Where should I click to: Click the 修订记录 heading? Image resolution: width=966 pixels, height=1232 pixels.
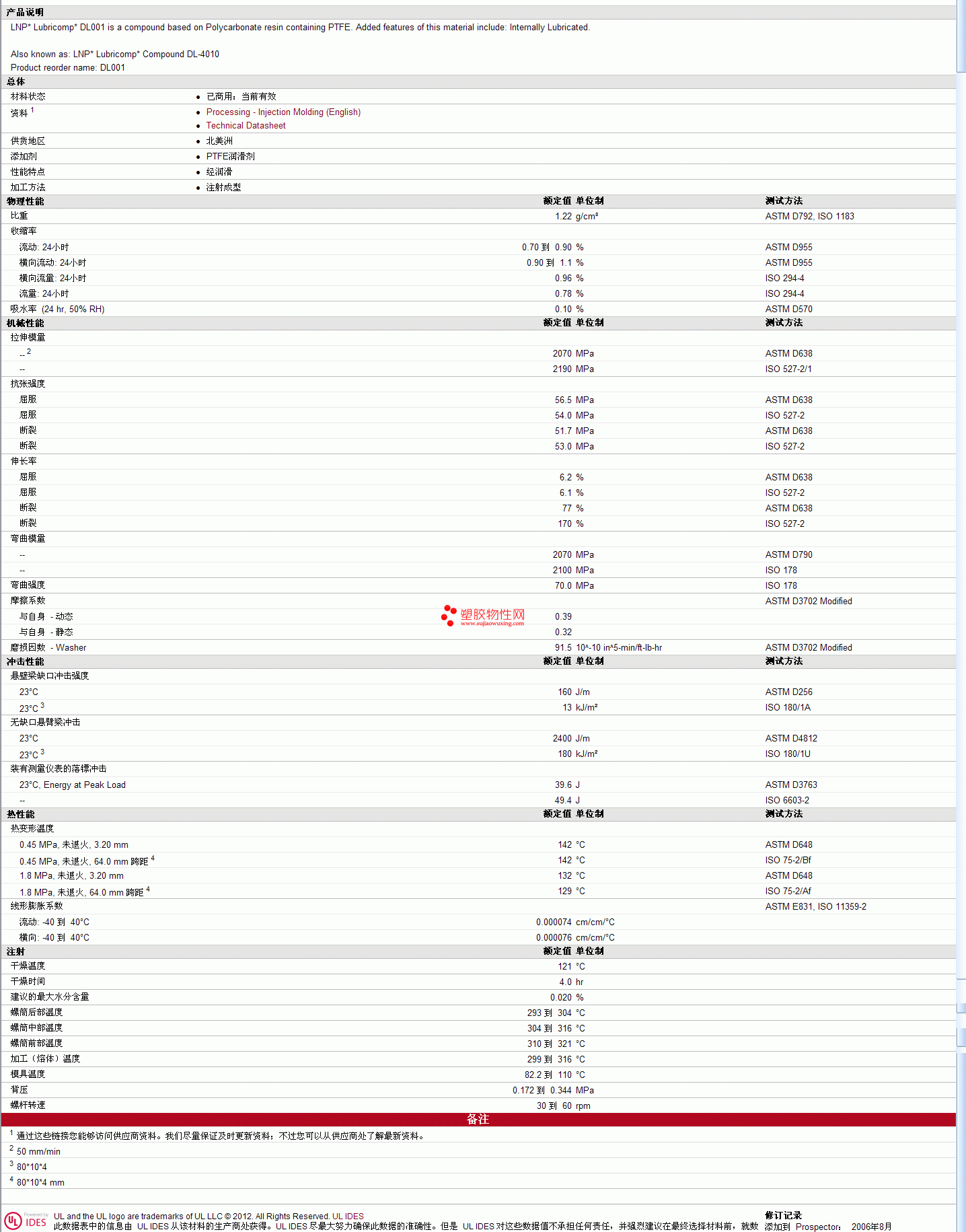coord(783,1216)
